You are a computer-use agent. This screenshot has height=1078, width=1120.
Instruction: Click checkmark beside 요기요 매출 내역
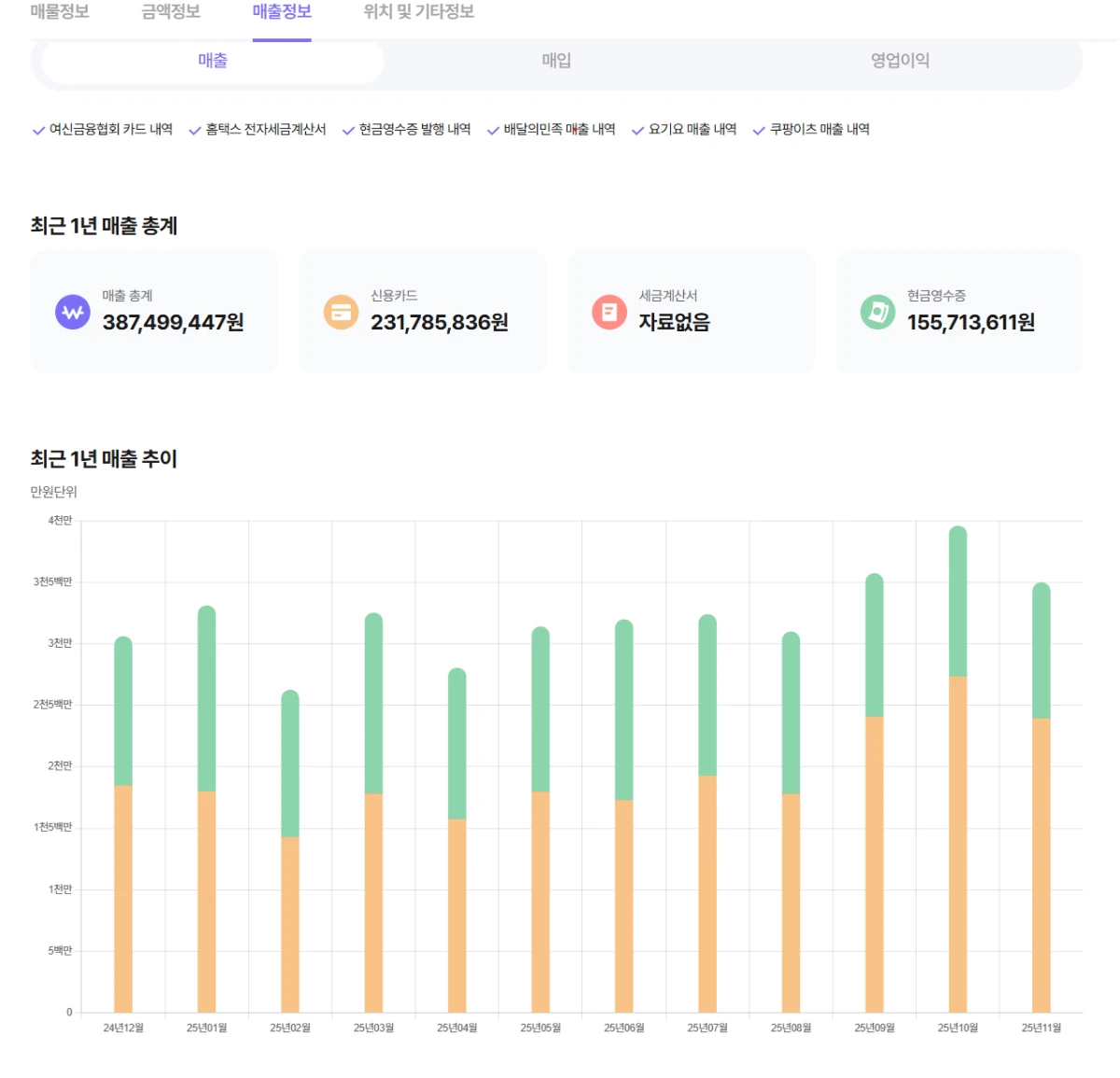(637, 131)
